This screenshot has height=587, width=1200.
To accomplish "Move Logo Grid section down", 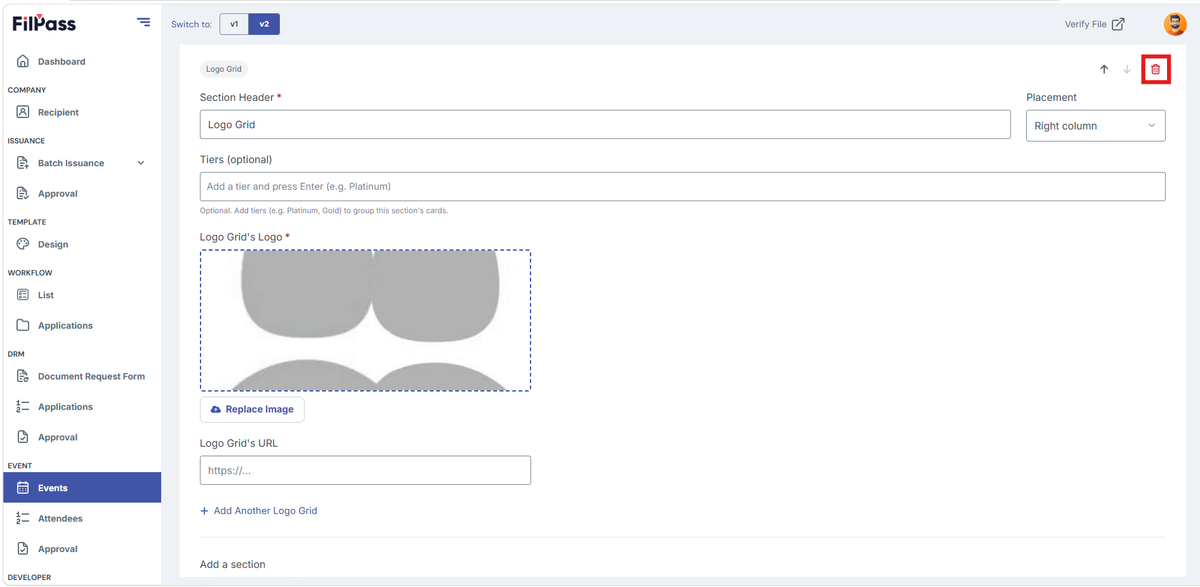I will tap(1127, 69).
